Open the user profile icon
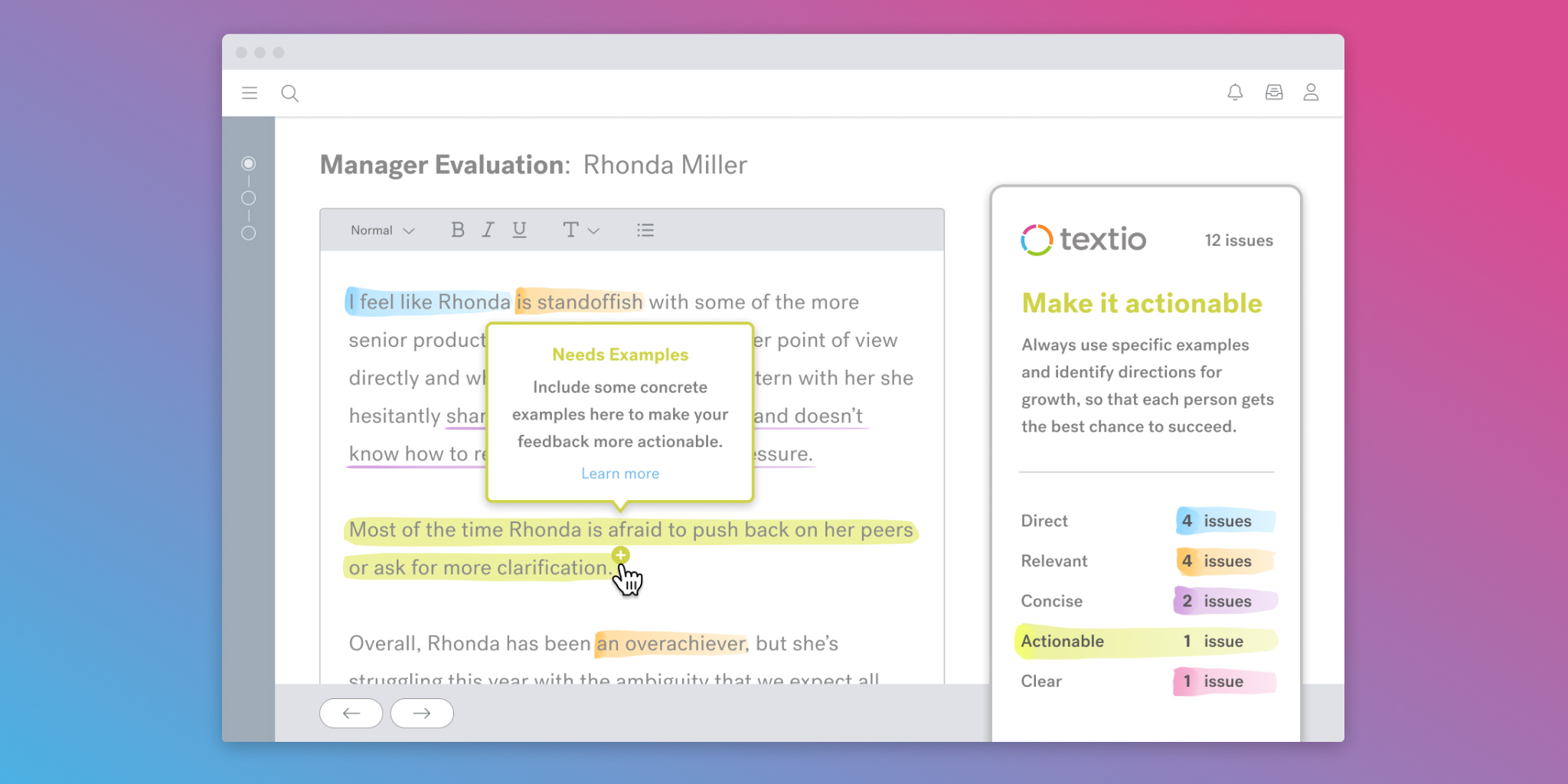 tap(1312, 93)
